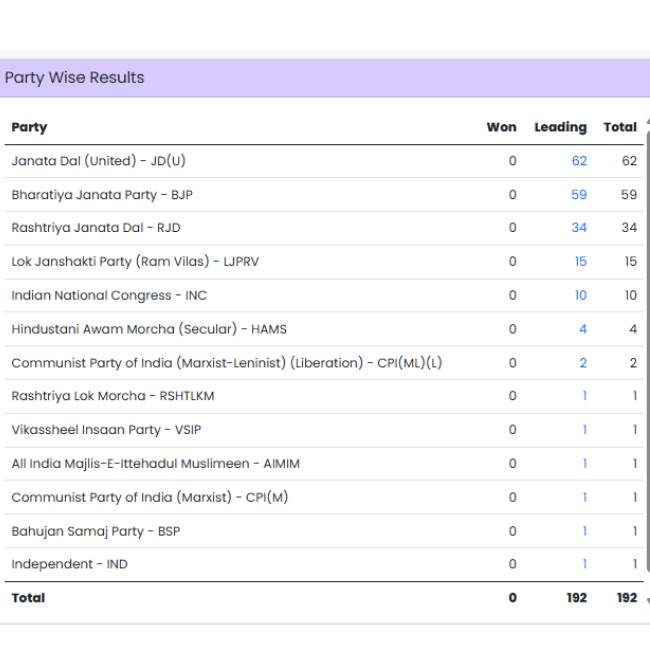This screenshot has height=650, width=650.
Task: Click the results table vertical scrollbar
Action: tap(648, 352)
